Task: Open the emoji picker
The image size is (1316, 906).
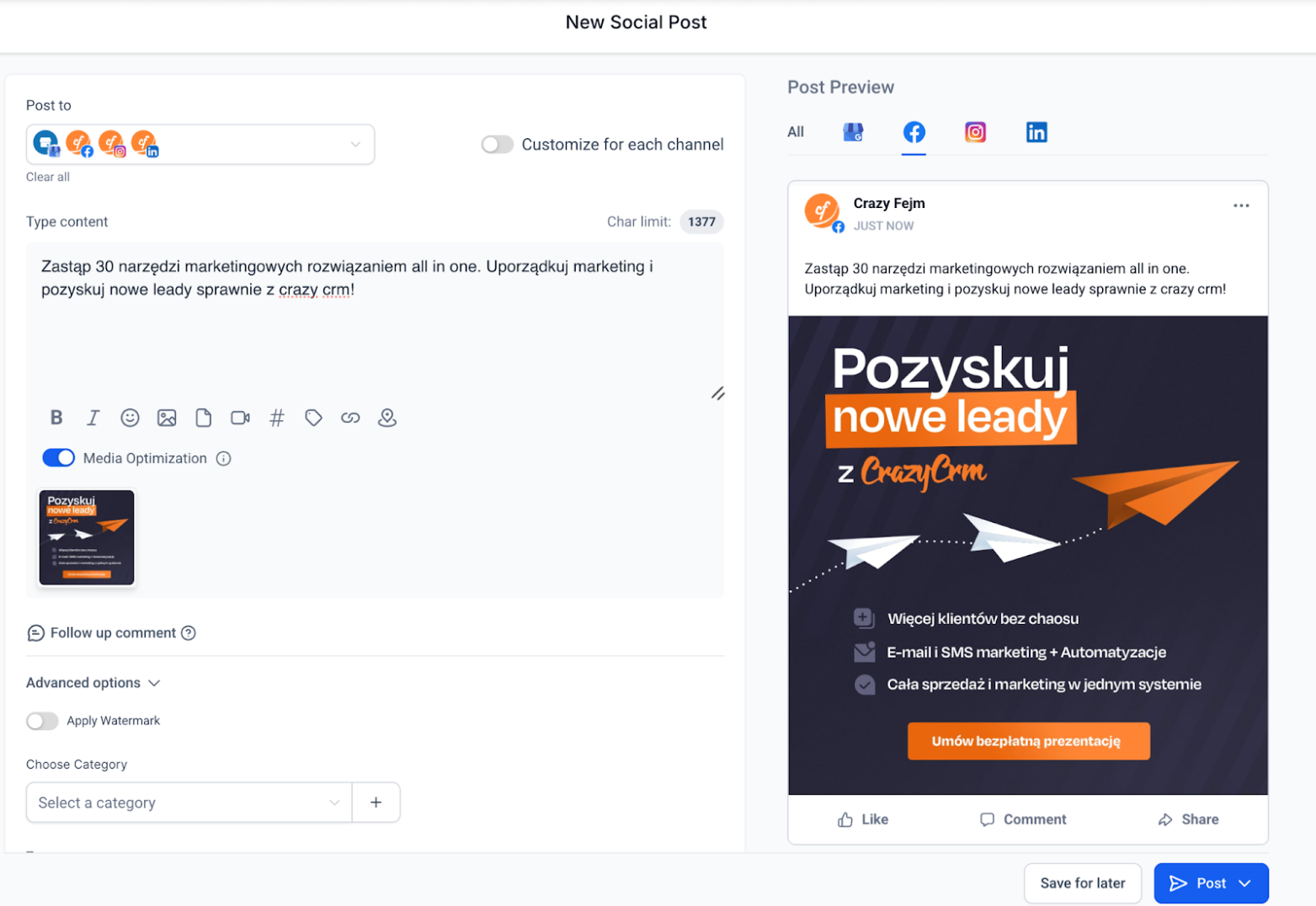Action: pos(130,418)
